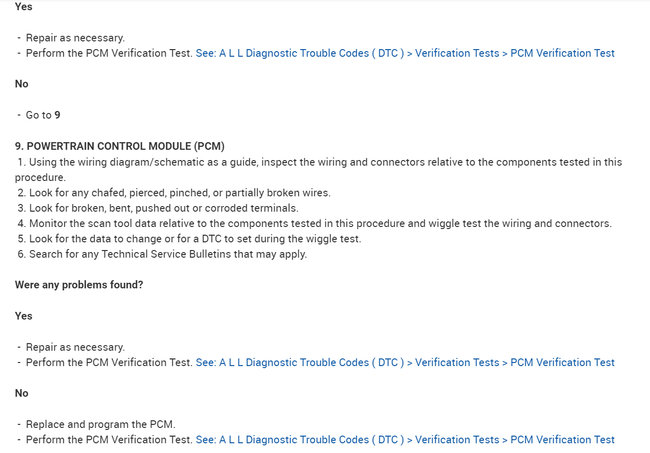Image resolution: width=650 pixels, height=453 pixels.
Task: Click the 'Were any problems found?' question
Action: click(x=79, y=285)
